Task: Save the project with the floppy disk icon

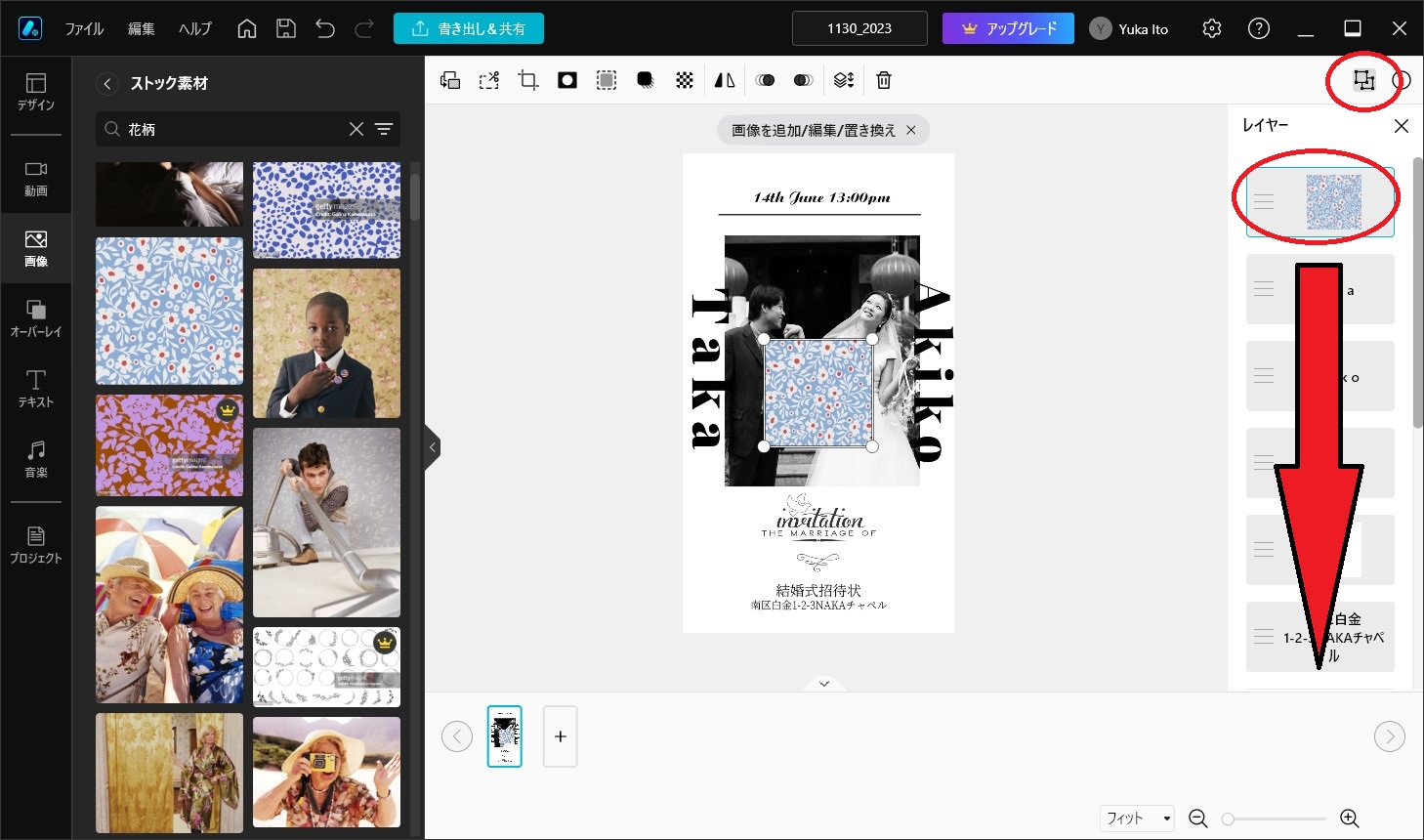Action: click(286, 29)
